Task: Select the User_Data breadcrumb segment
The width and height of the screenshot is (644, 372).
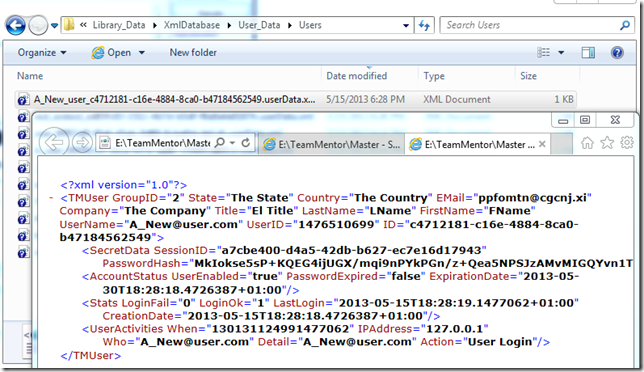Action: pos(259,25)
